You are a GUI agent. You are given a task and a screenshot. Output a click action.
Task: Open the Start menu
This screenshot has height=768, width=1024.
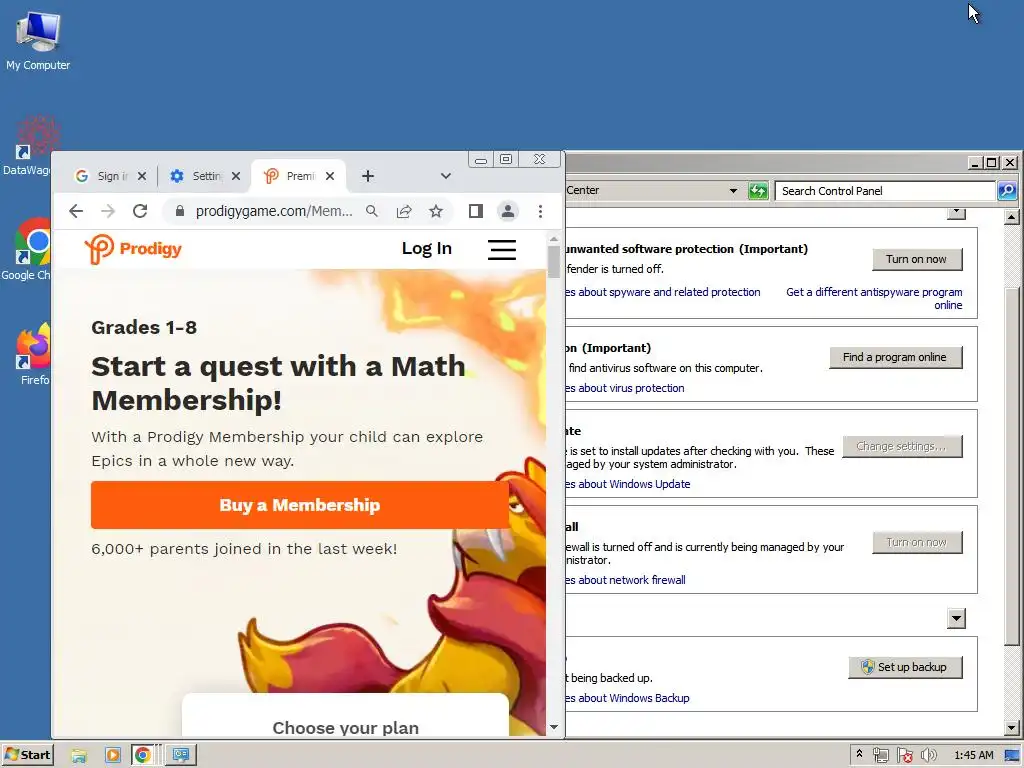(27, 755)
